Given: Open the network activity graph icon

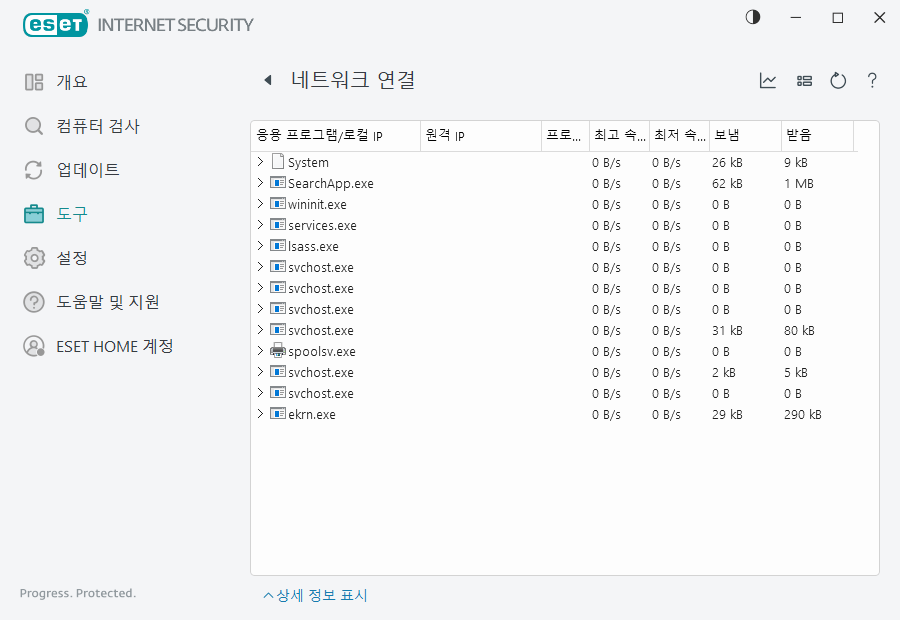Looking at the screenshot, I should coord(768,81).
